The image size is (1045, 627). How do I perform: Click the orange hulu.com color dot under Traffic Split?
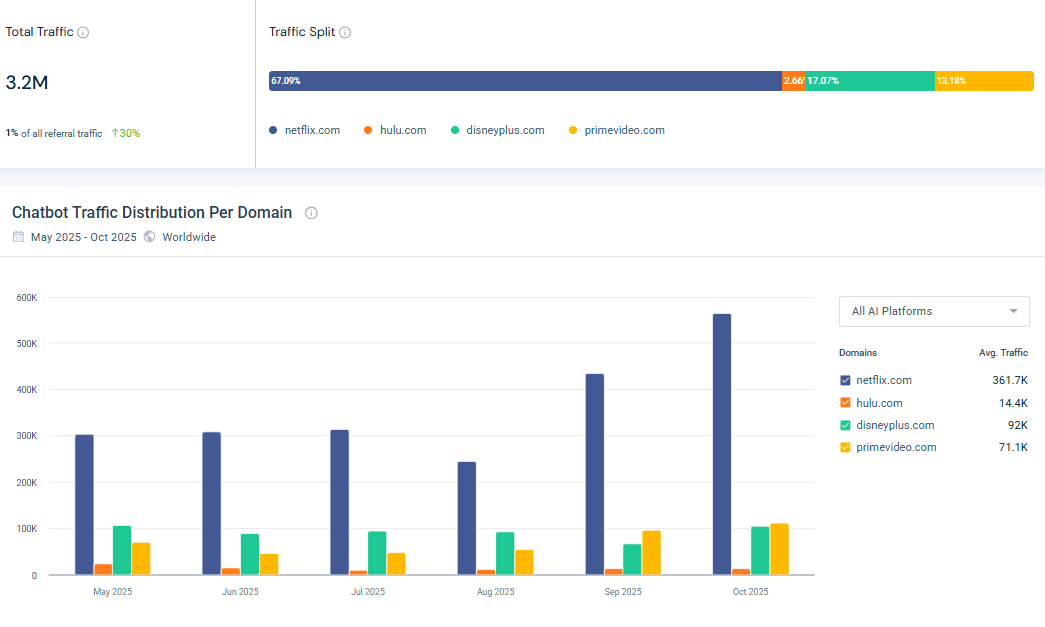(x=366, y=130)
